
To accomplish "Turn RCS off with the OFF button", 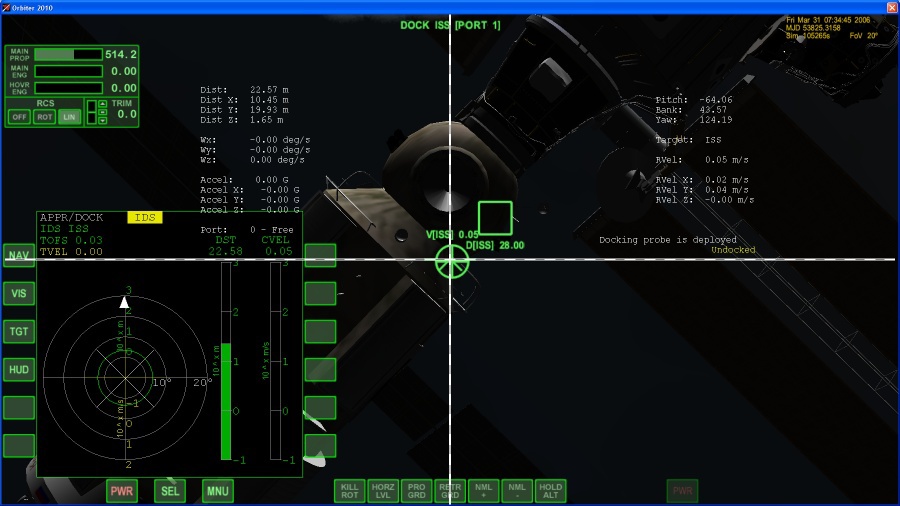I will [x=19, y=117].
